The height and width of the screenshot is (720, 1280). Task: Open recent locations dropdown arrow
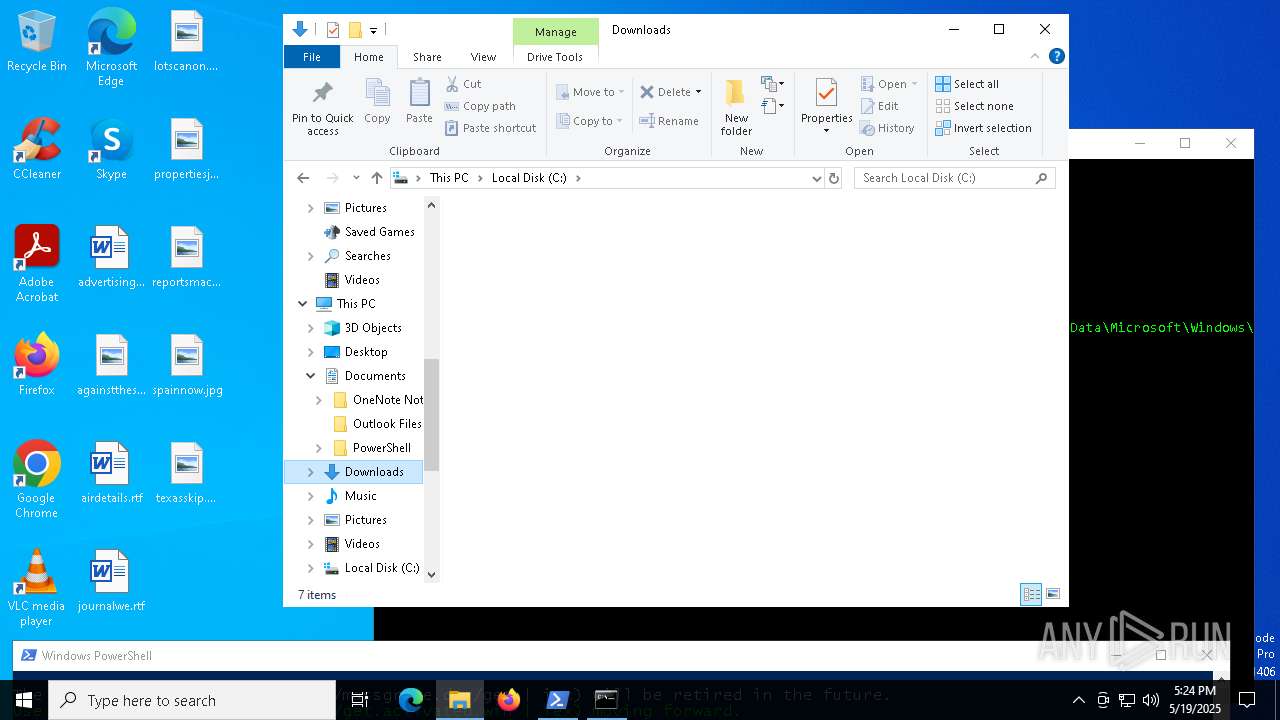[356, 178]
